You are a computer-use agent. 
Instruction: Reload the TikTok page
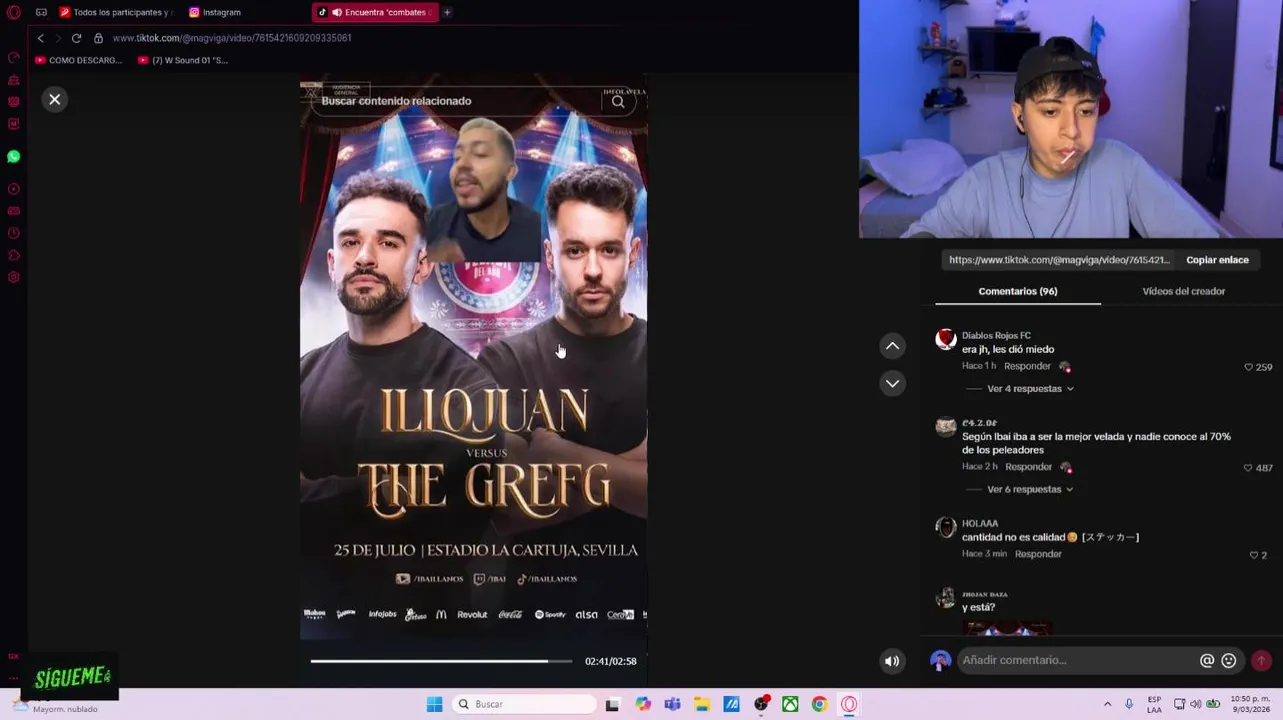pyautogui.click(x=76, y=38)
